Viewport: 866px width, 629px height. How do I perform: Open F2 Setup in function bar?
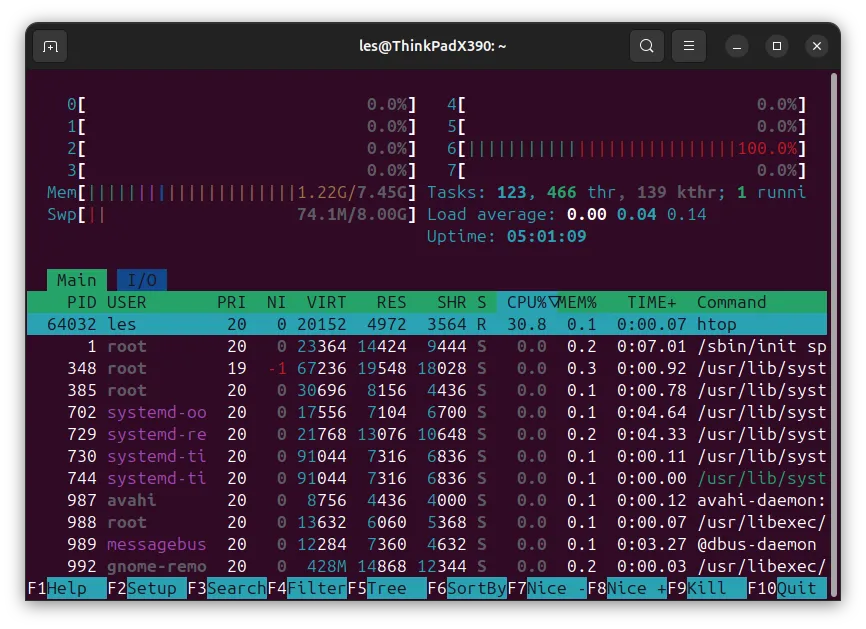[147, 588]
